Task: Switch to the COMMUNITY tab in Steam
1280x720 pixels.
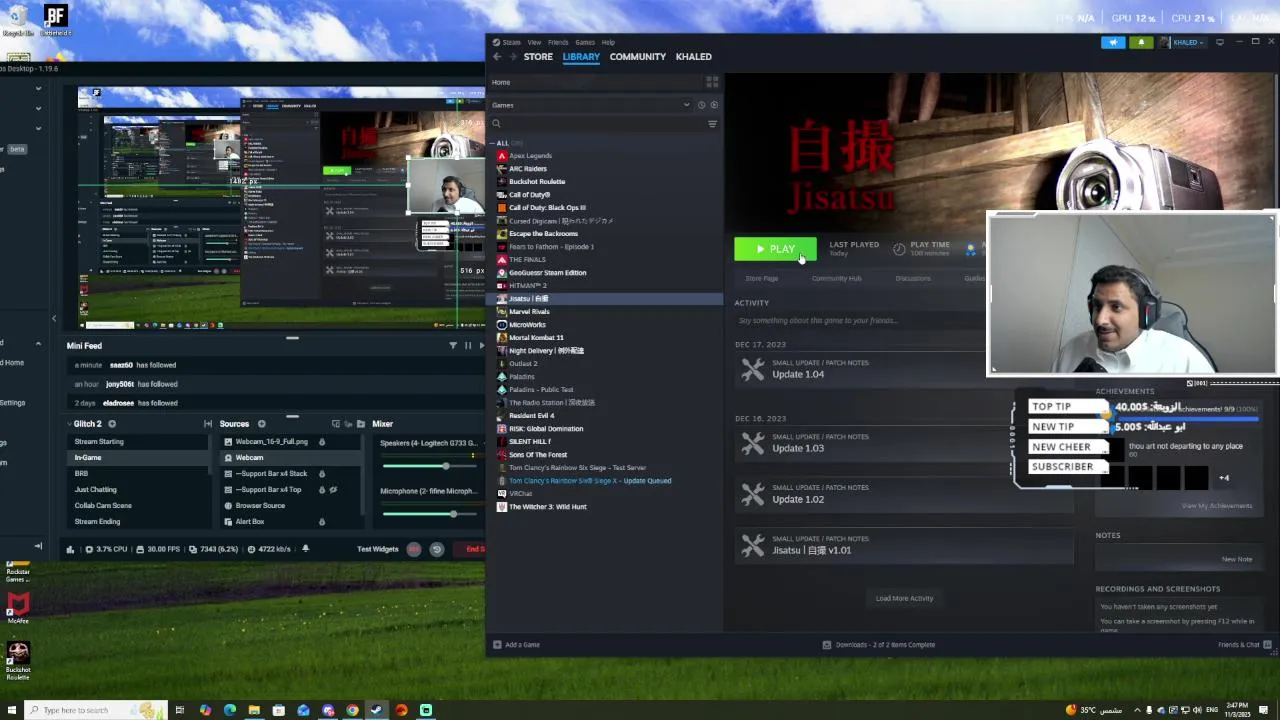Action: pyautogui.click(x=638, y=57)
